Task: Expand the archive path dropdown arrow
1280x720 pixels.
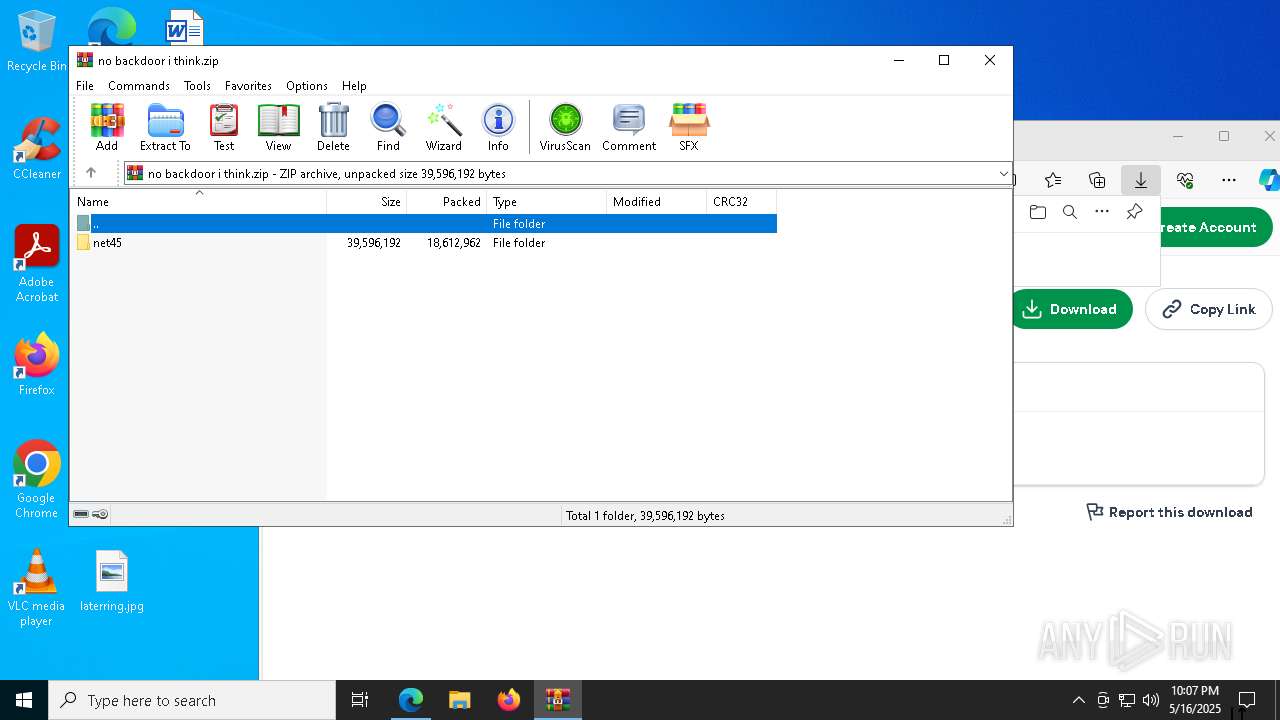Action: tap(1003, 174)
